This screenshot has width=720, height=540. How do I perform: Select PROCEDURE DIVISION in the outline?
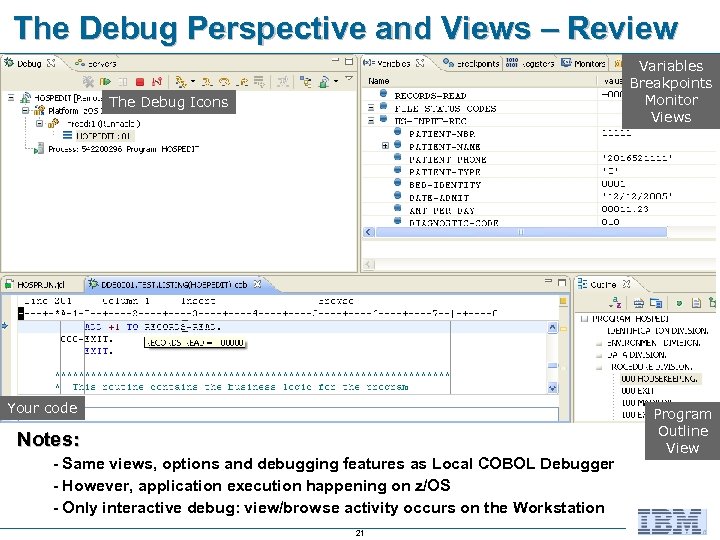[651, 366]
